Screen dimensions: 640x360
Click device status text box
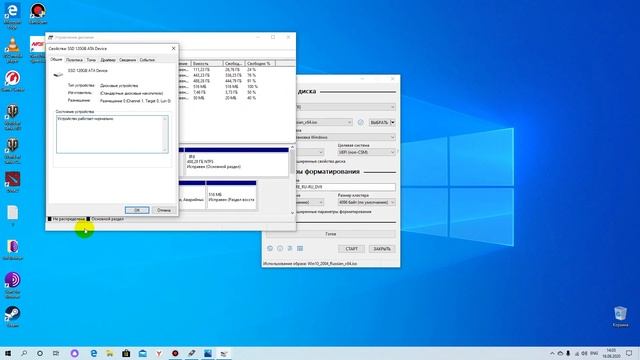(112, 134)
